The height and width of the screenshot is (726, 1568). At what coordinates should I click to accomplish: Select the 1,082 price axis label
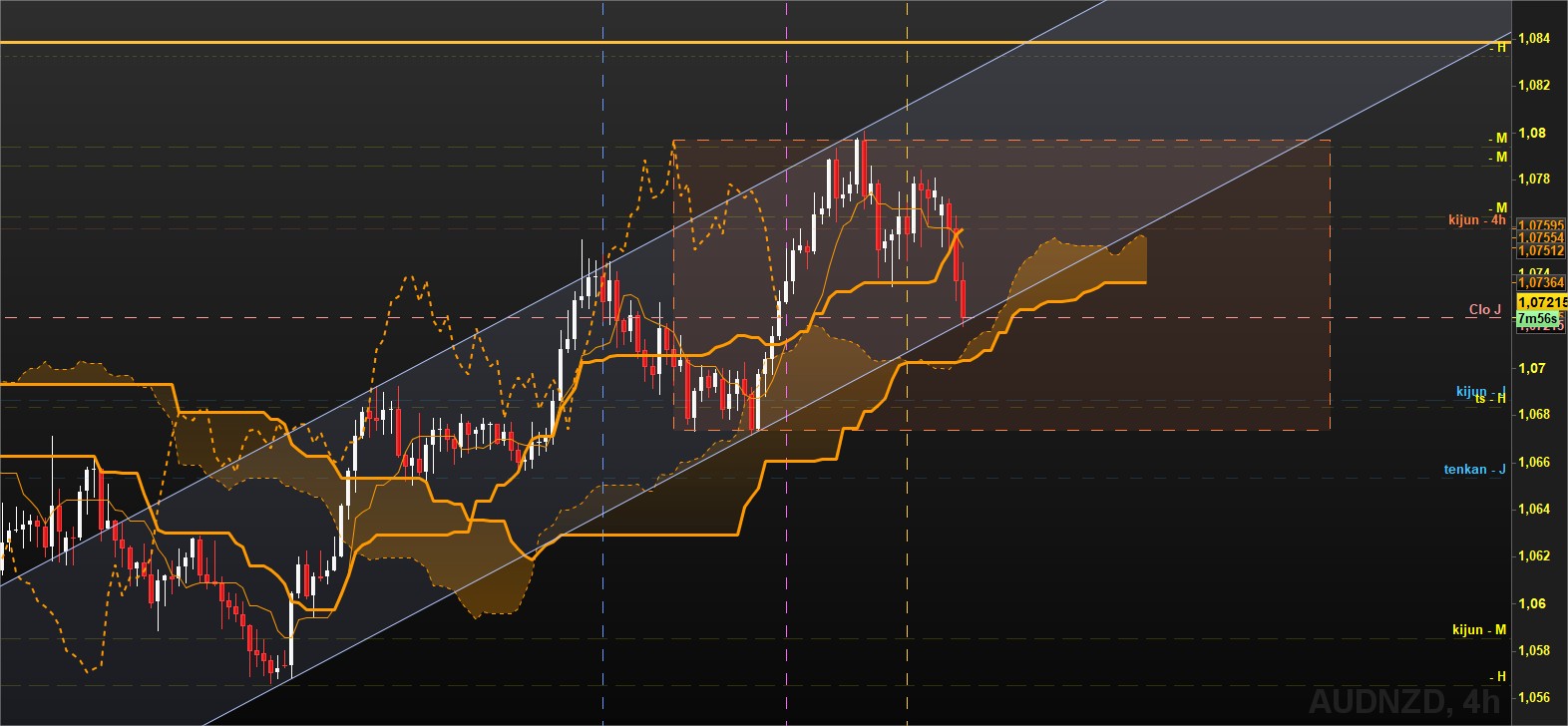coord(1534,86)
